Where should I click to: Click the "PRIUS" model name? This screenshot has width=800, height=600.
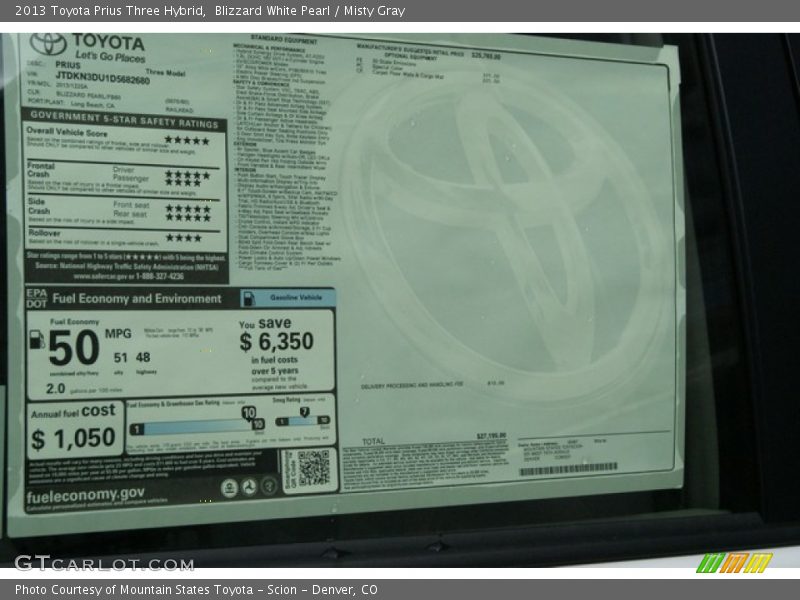[68, 65]
